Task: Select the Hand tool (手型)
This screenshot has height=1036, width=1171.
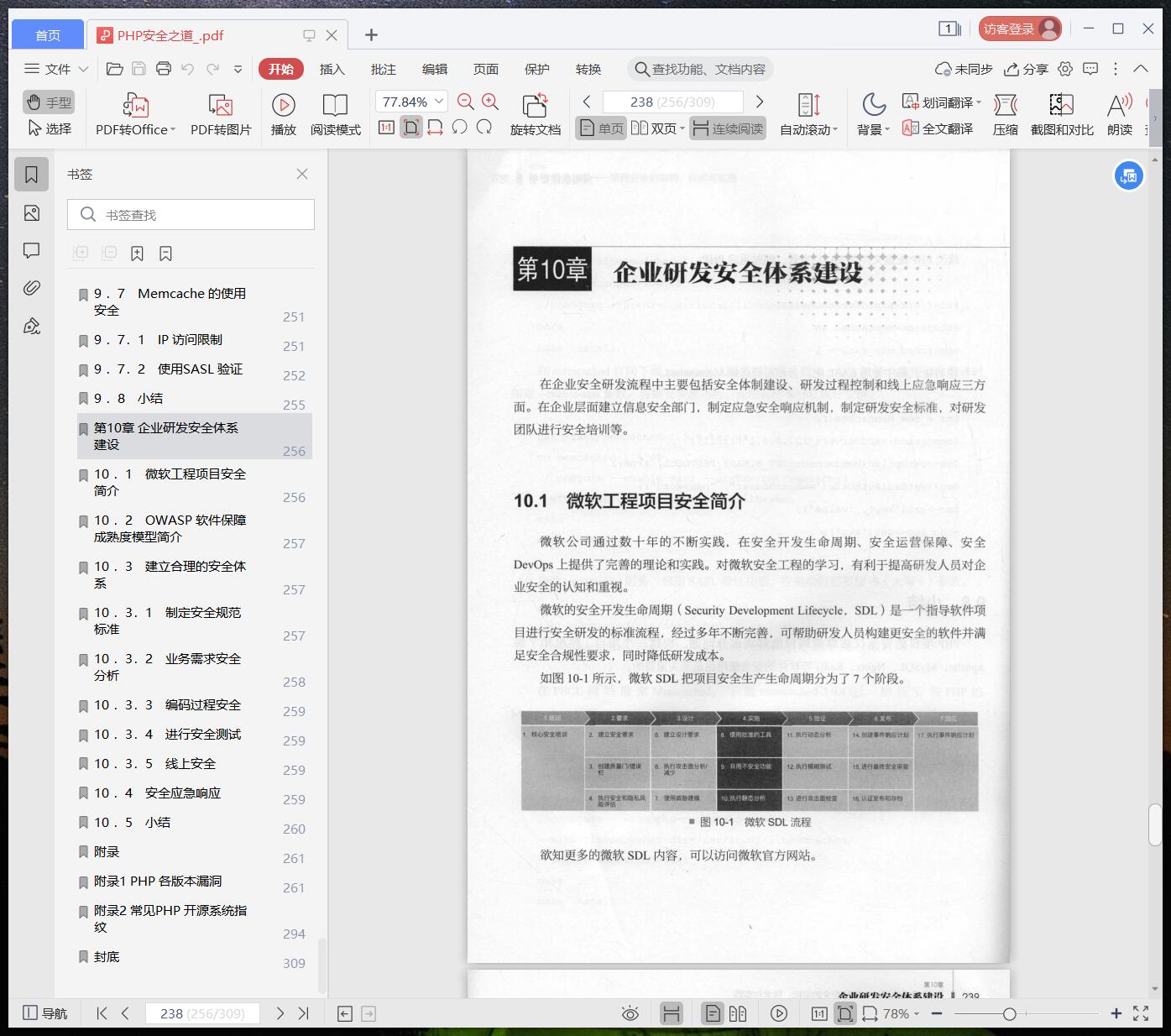Action: [49, 102]
